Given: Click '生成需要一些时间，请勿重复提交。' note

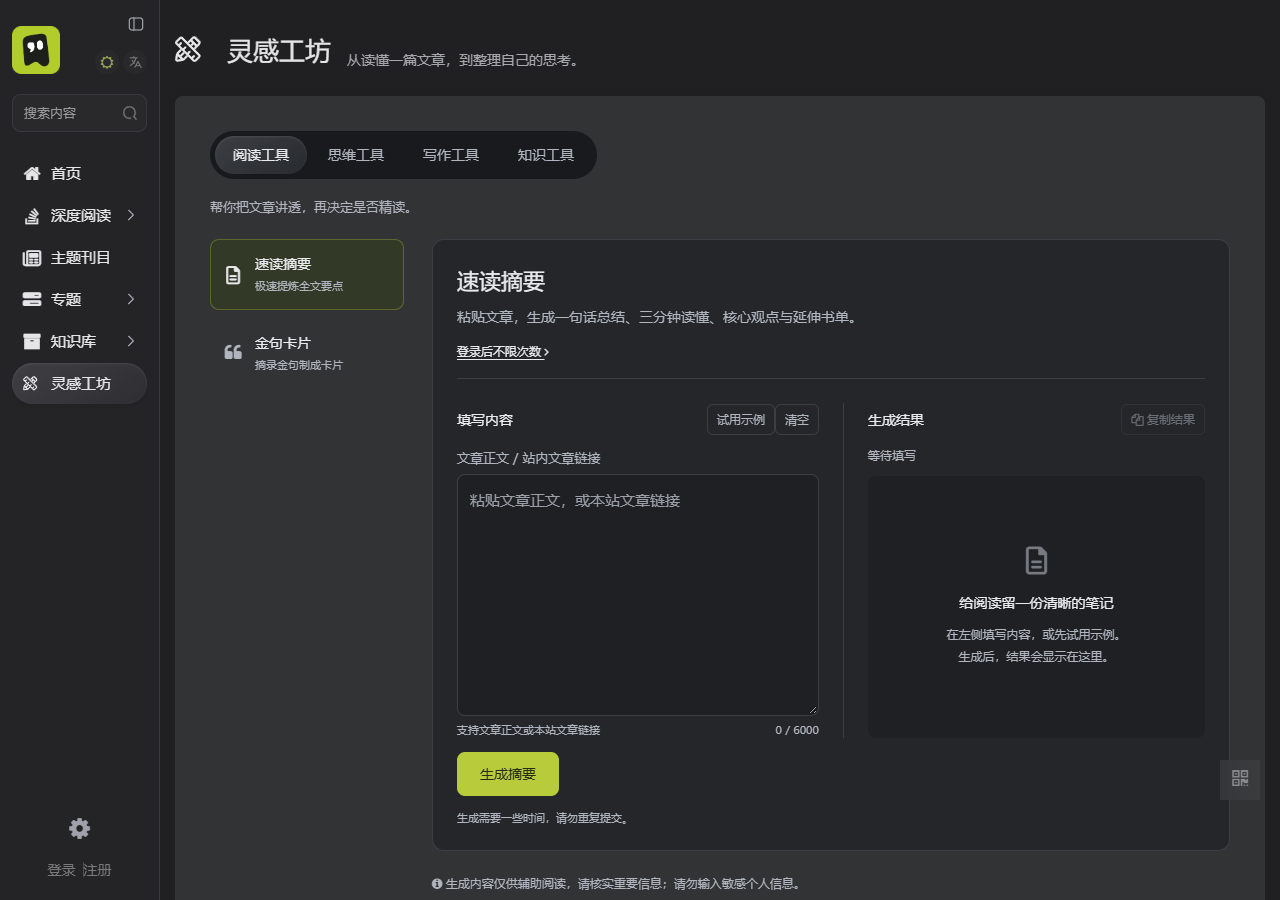Looking at the screenshot, I should point(543,818).
